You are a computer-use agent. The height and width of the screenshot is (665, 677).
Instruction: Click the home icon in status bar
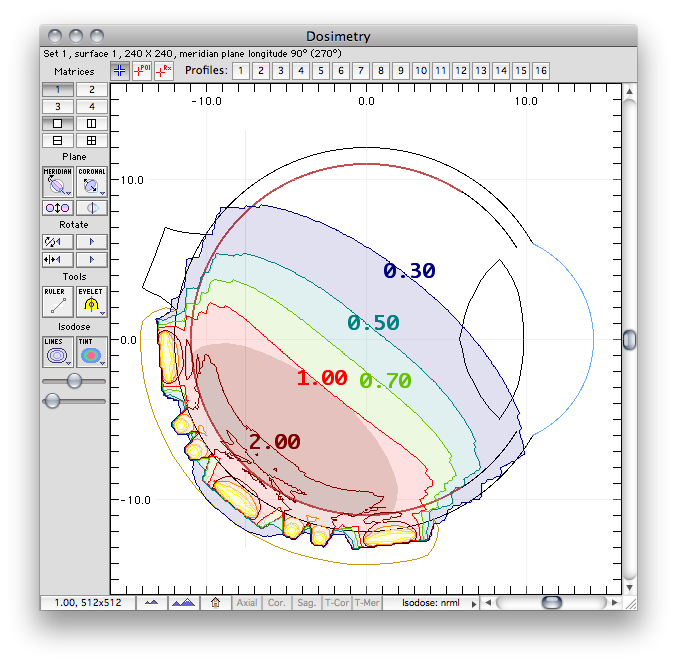point(215,603)
